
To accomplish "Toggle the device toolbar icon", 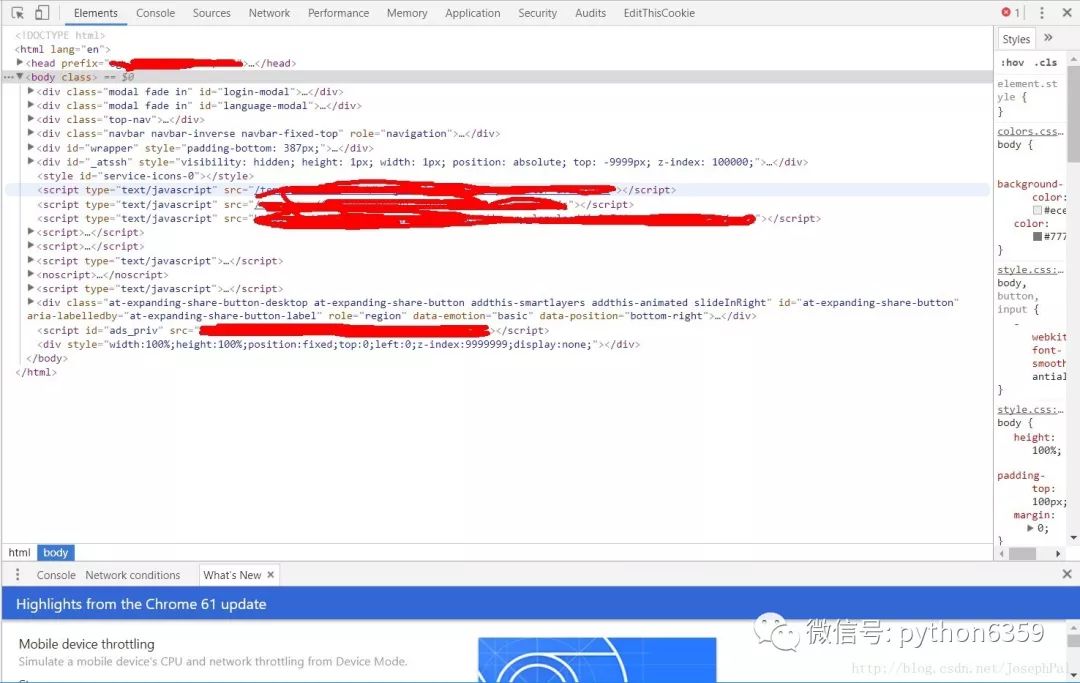I will pos(42,12).
